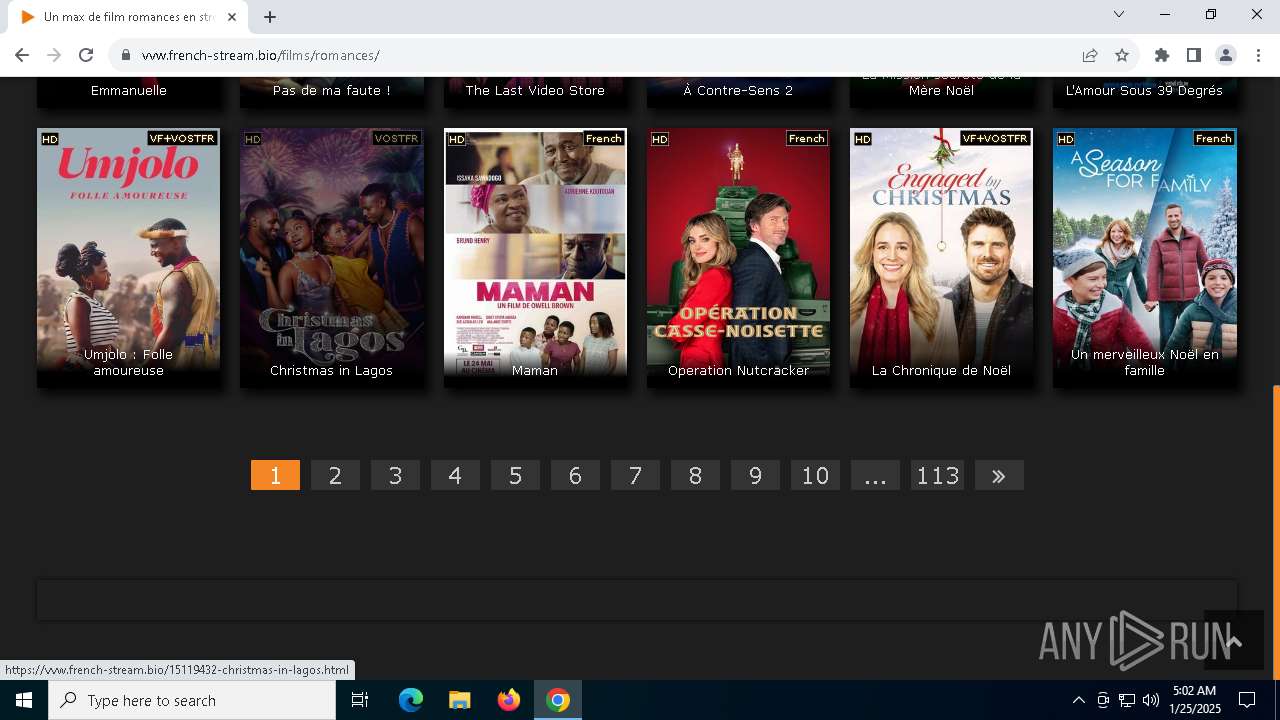1280x720 pixels.
Task: Click VF+VOSTFR badge on Umjolo poster
Action: tap(182, 139)
